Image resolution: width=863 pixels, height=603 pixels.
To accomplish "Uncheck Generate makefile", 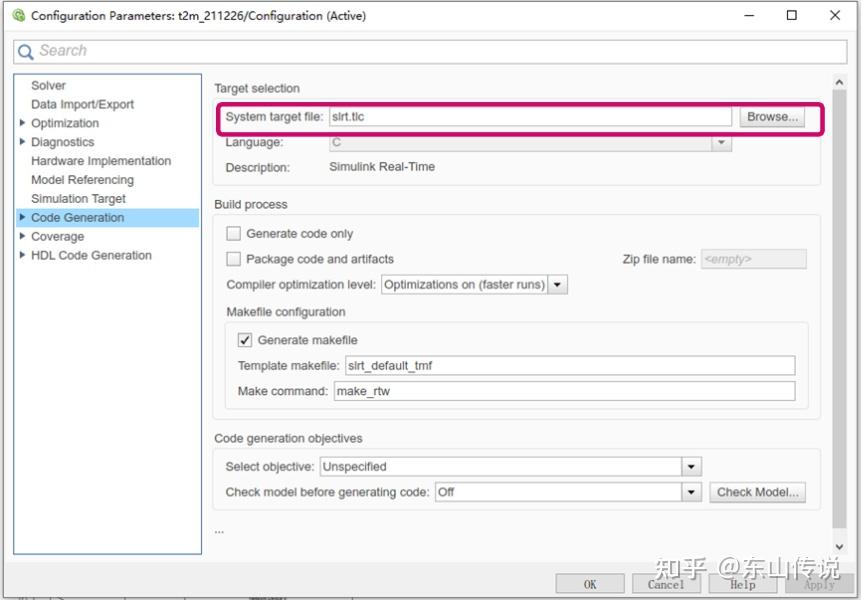I will point(244,341).
